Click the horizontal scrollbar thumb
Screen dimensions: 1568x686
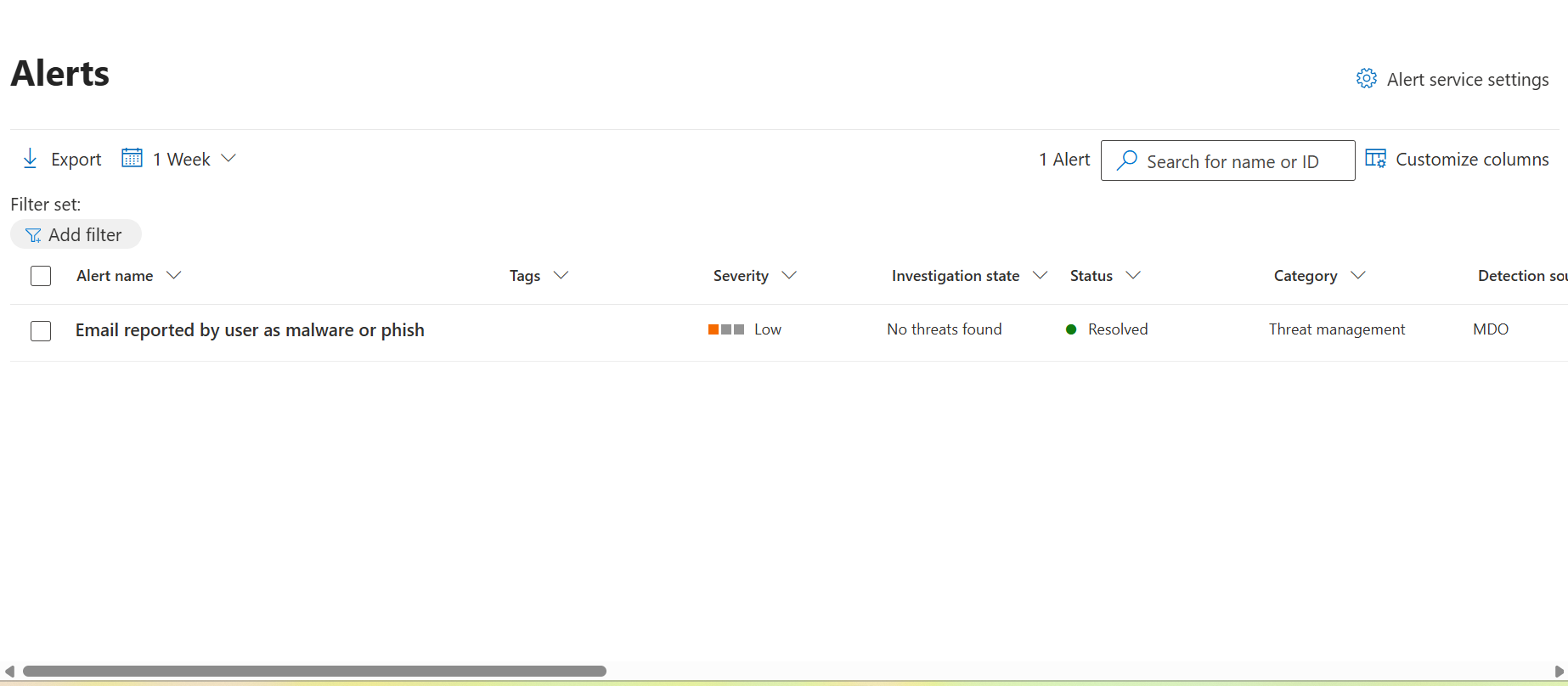(314, 671)
